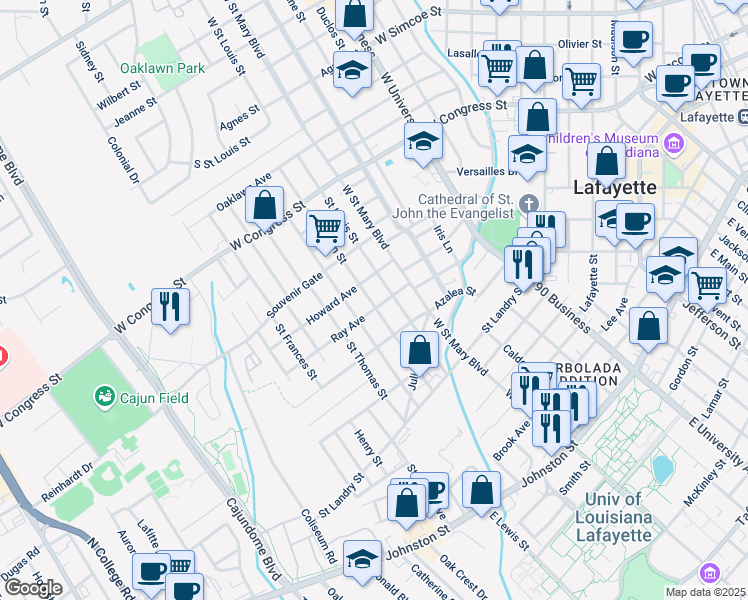Select the grocery cart marker by Jefferson St
The width and height of the screenshot is (748, 600).
click(x=707, y=287)
